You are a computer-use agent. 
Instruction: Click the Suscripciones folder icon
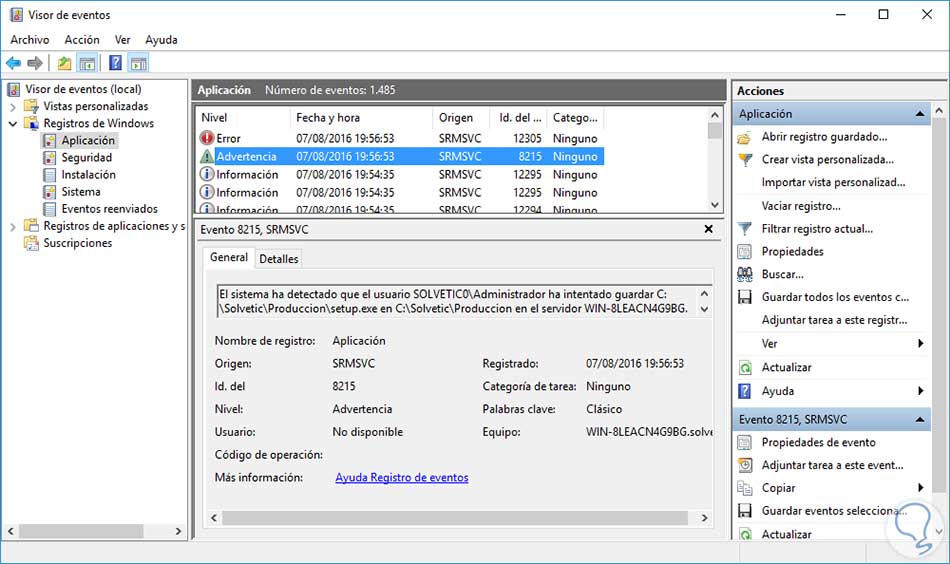click(31, 243)
